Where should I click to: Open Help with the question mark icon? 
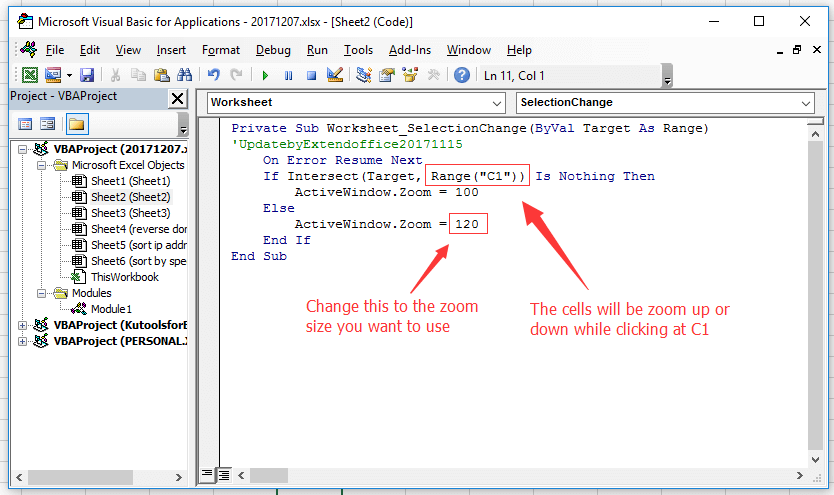click(461, 75)
